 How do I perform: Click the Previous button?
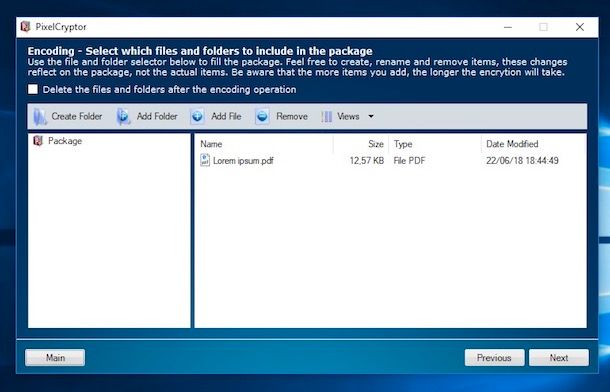pyautogui.click(x=494, y=358)
